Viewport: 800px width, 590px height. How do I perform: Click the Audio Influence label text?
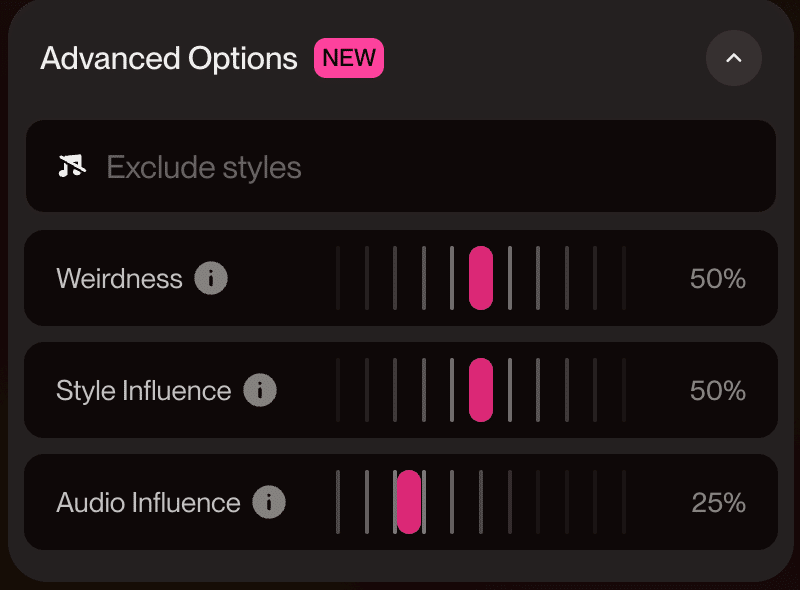tap(148, 502)
